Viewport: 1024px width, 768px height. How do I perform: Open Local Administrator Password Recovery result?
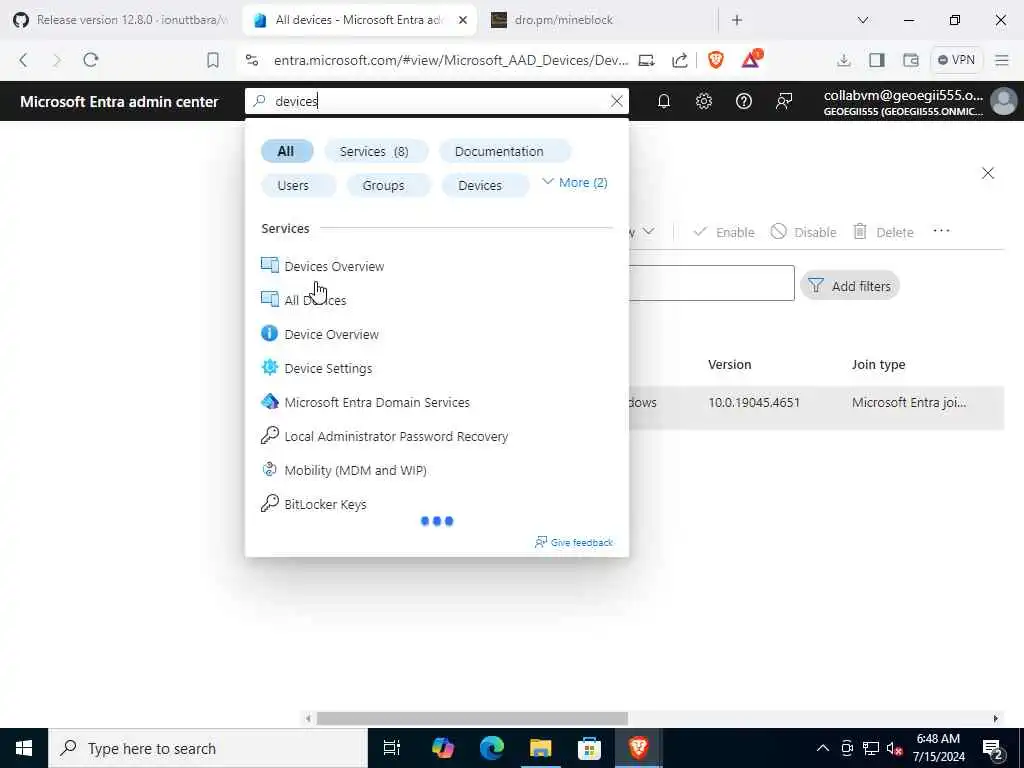click(384, 436)
